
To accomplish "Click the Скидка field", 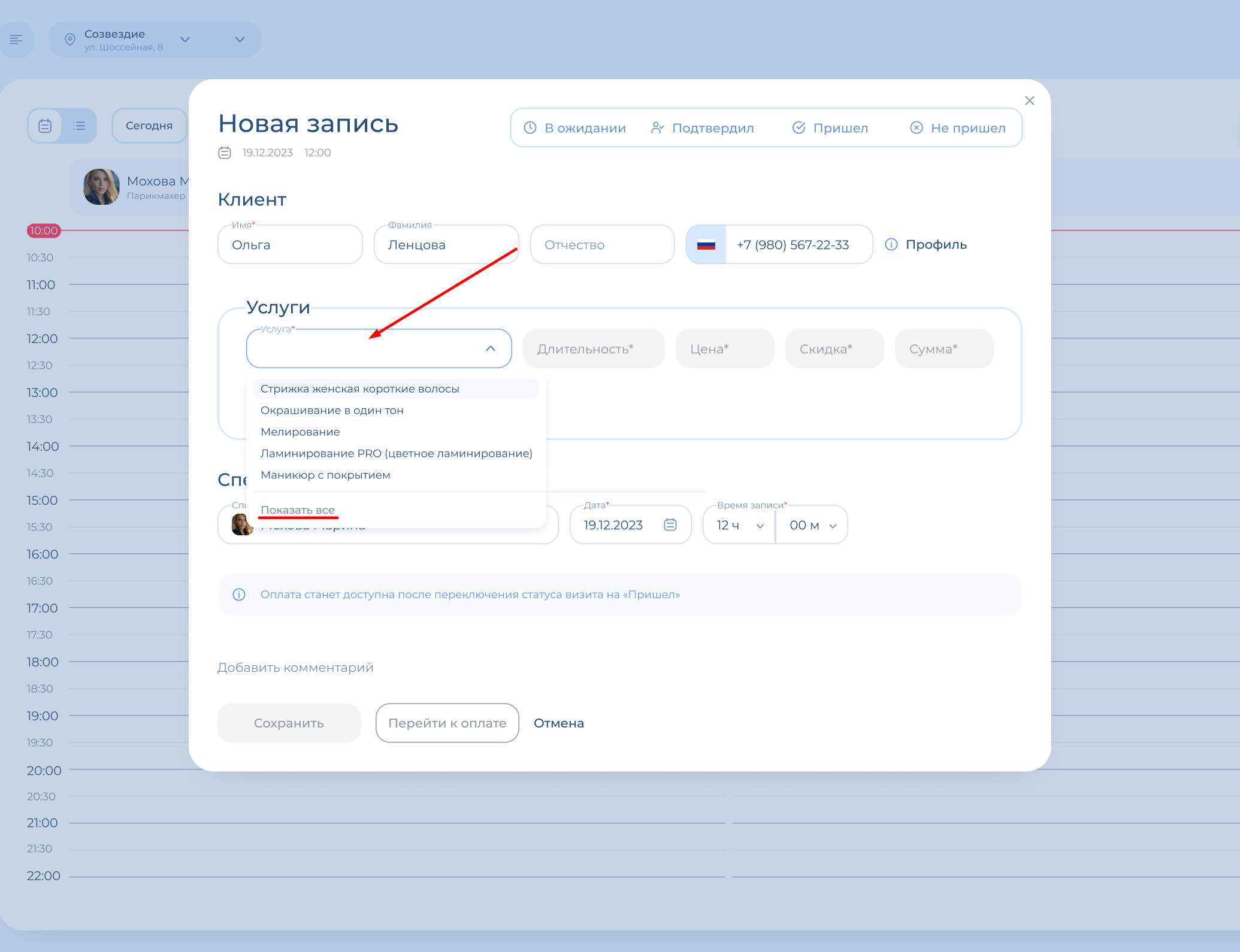I will 834,348.
